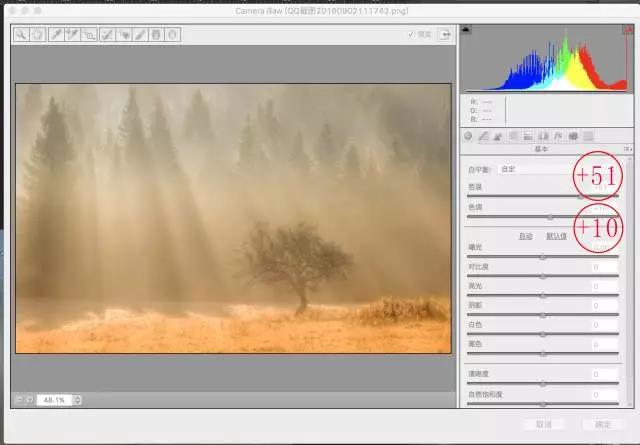640x445 pixels.
Task: Click the 色调 tint slider handle
Action: 550,217
